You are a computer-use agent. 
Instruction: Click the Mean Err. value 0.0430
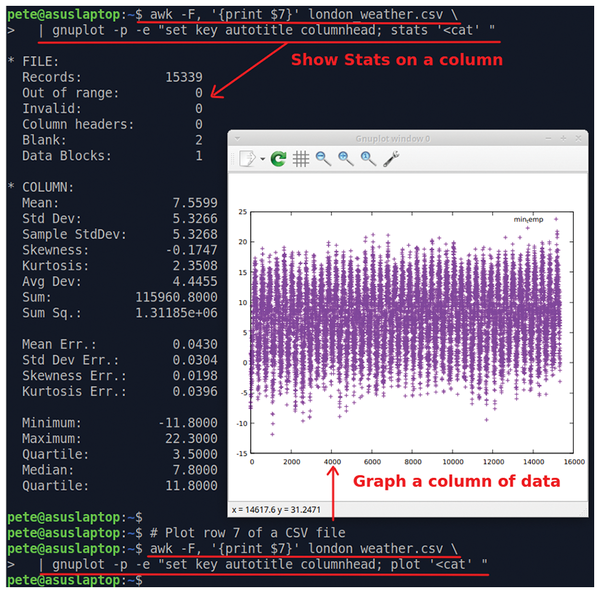(195, 344)
